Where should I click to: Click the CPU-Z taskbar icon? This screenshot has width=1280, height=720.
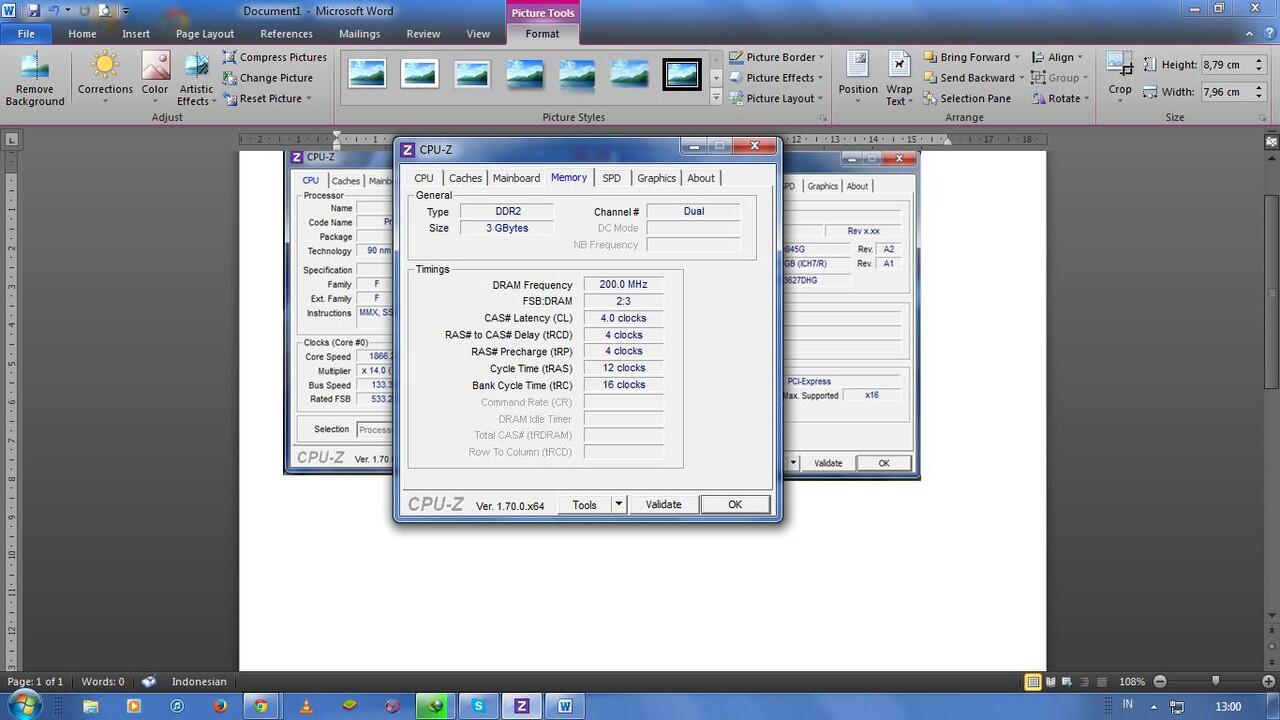(x=521, y=706)
